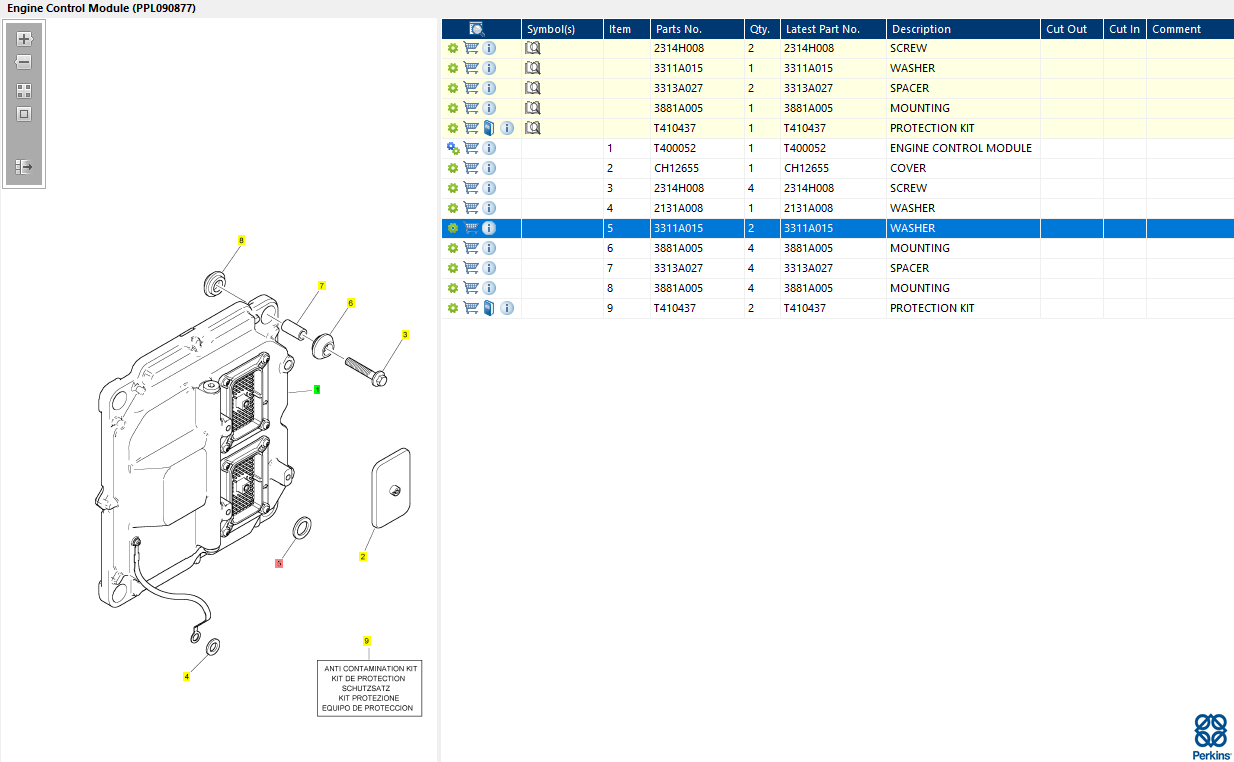Select callout label 3 on the diagram
Image resolution: width=1234 pixels, height=762 pixels.
click(405, 334)
